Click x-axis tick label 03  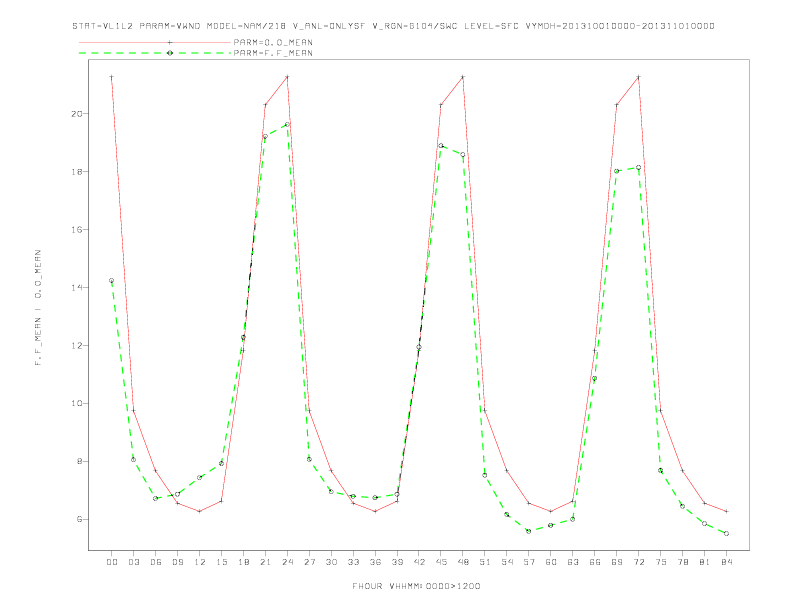click(133, 562)
